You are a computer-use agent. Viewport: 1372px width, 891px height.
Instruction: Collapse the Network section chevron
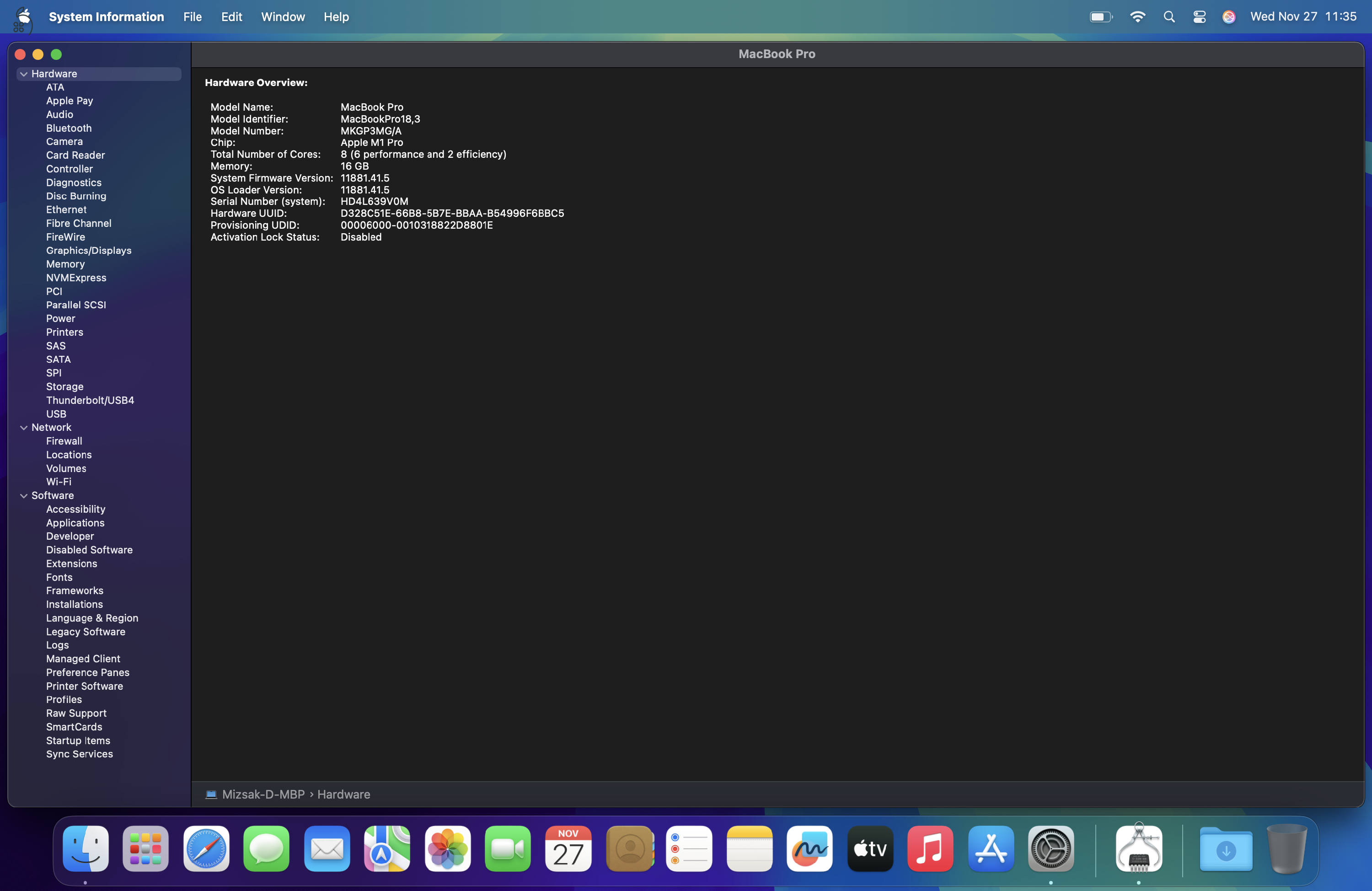(x=24, y=427)
